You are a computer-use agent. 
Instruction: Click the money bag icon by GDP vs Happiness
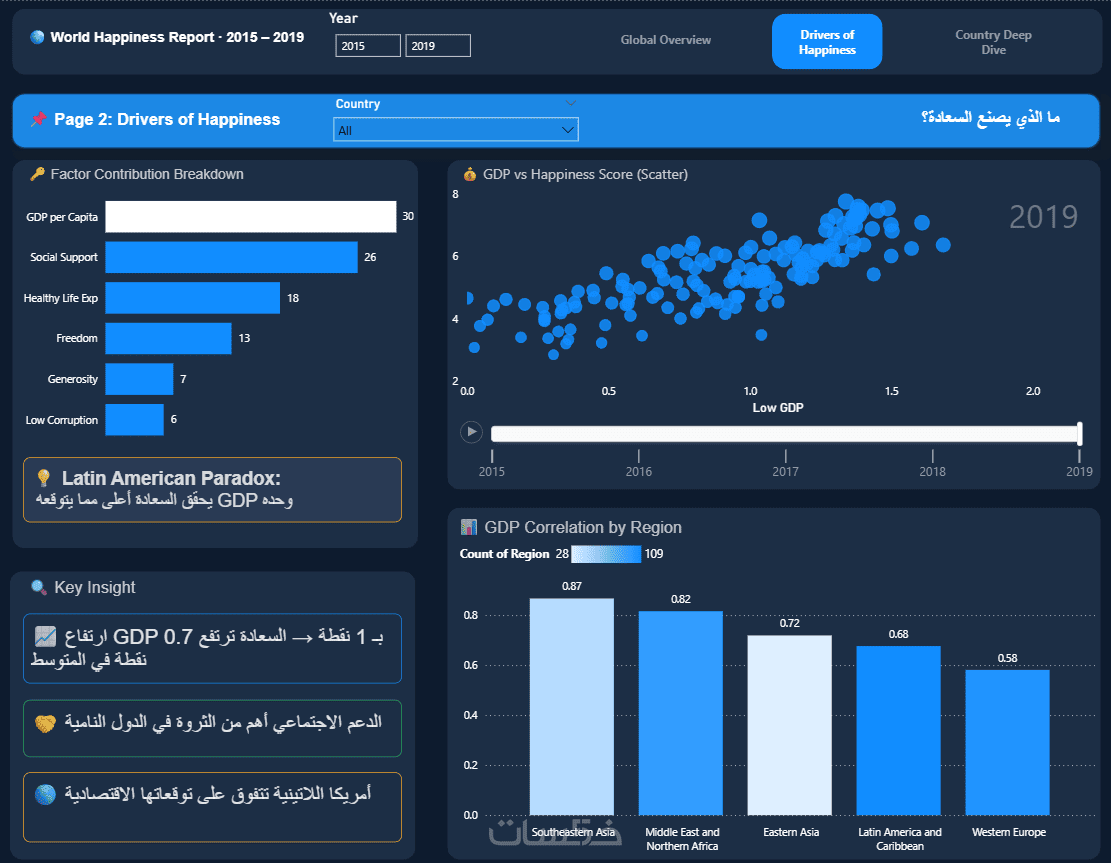point(470,174)
